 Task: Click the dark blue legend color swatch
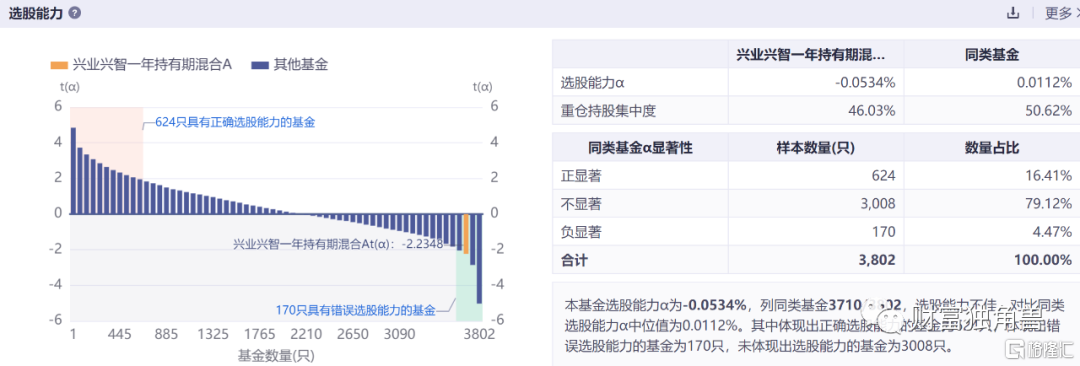tap(259, 65)
